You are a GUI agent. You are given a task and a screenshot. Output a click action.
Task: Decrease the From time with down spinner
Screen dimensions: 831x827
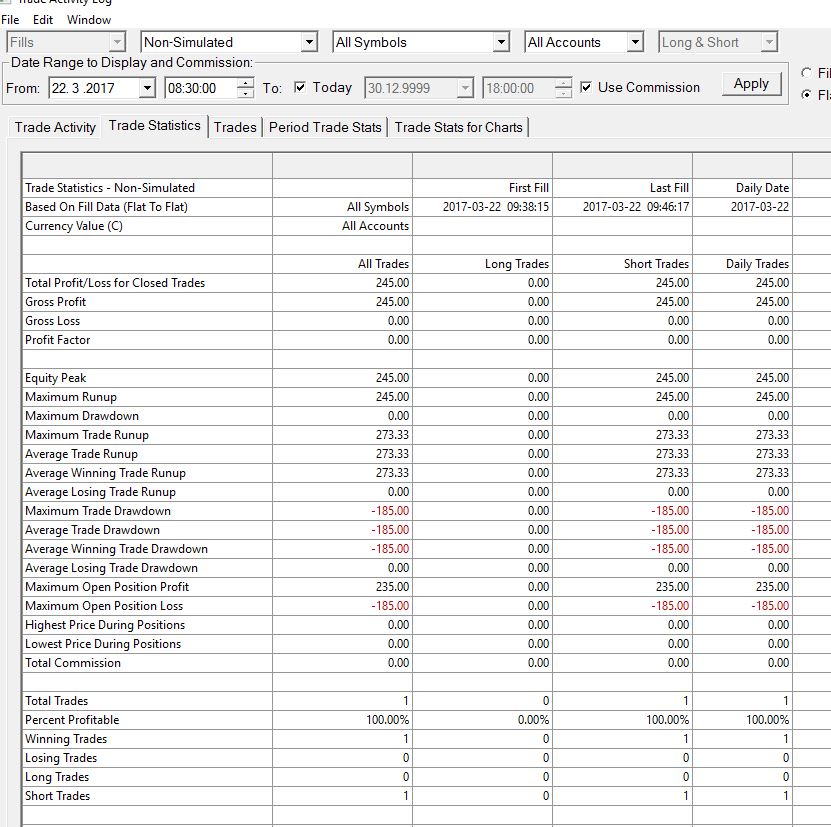click(245, 93)
